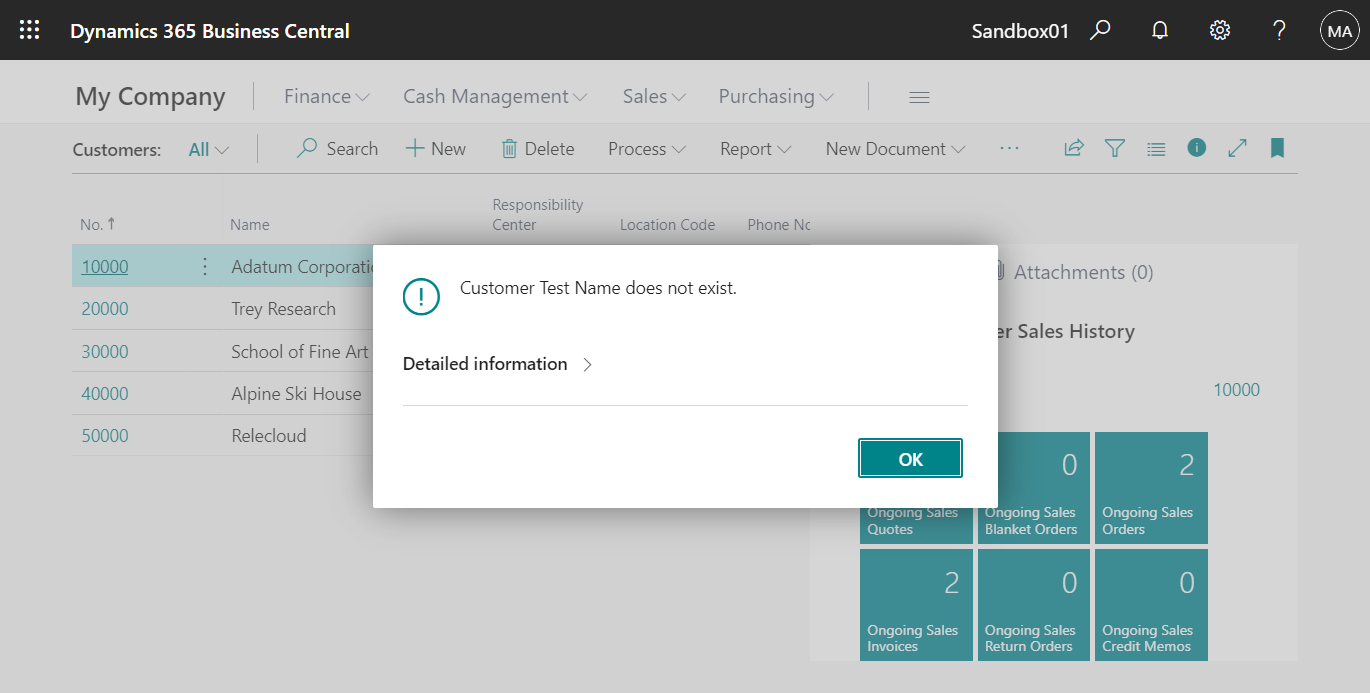Screen dimensions: 1370x693
Task: Expand Detailed information in the dialog
Action: pyautogui.click(x=497, y=363)
